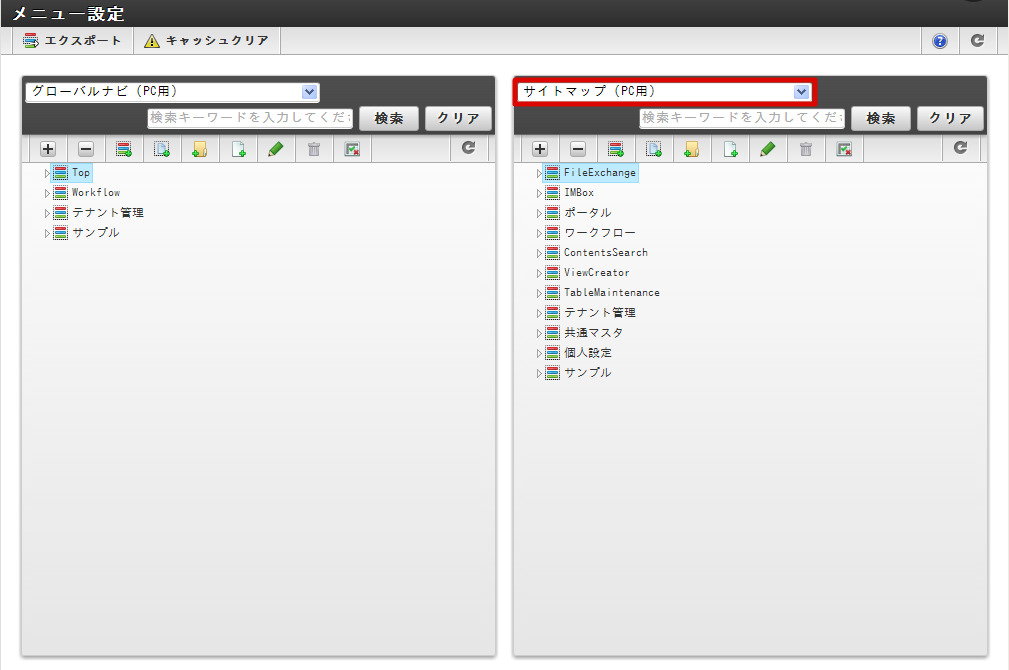Click the add menu group icon on left toolbar
1009x670 pixels.
click(x=123, y=148)
